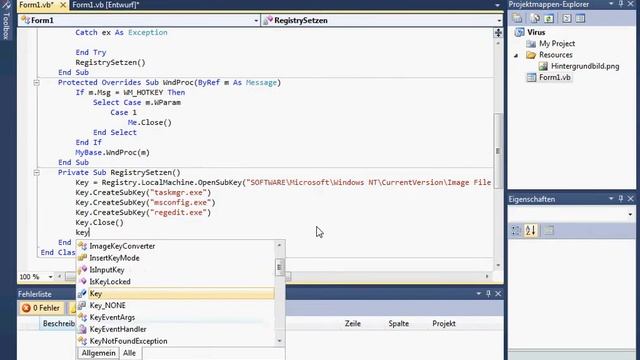This screenshot has width=640, height=360.
Task: Open the active documents list arrow
Action: 497,5
